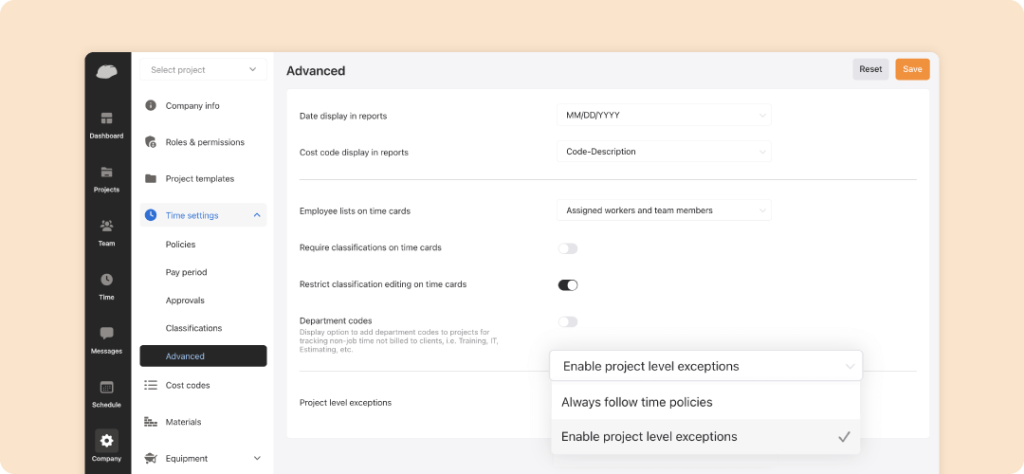Click the Reset button
Image resolution: width=1024 pixels, height=474 pixels.
[x=870, y=70]
